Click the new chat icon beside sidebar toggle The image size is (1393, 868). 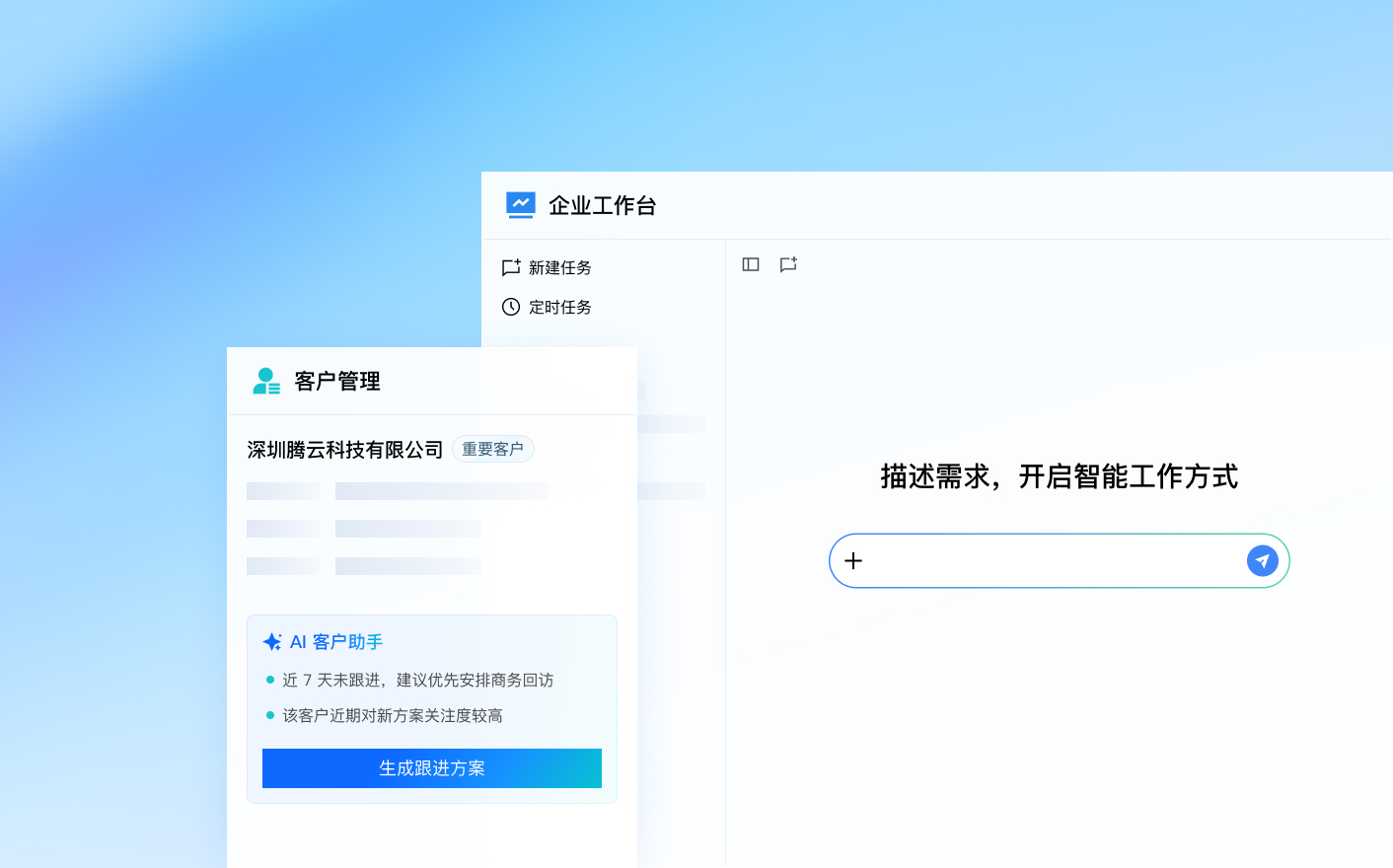click(x=788, y=264)
